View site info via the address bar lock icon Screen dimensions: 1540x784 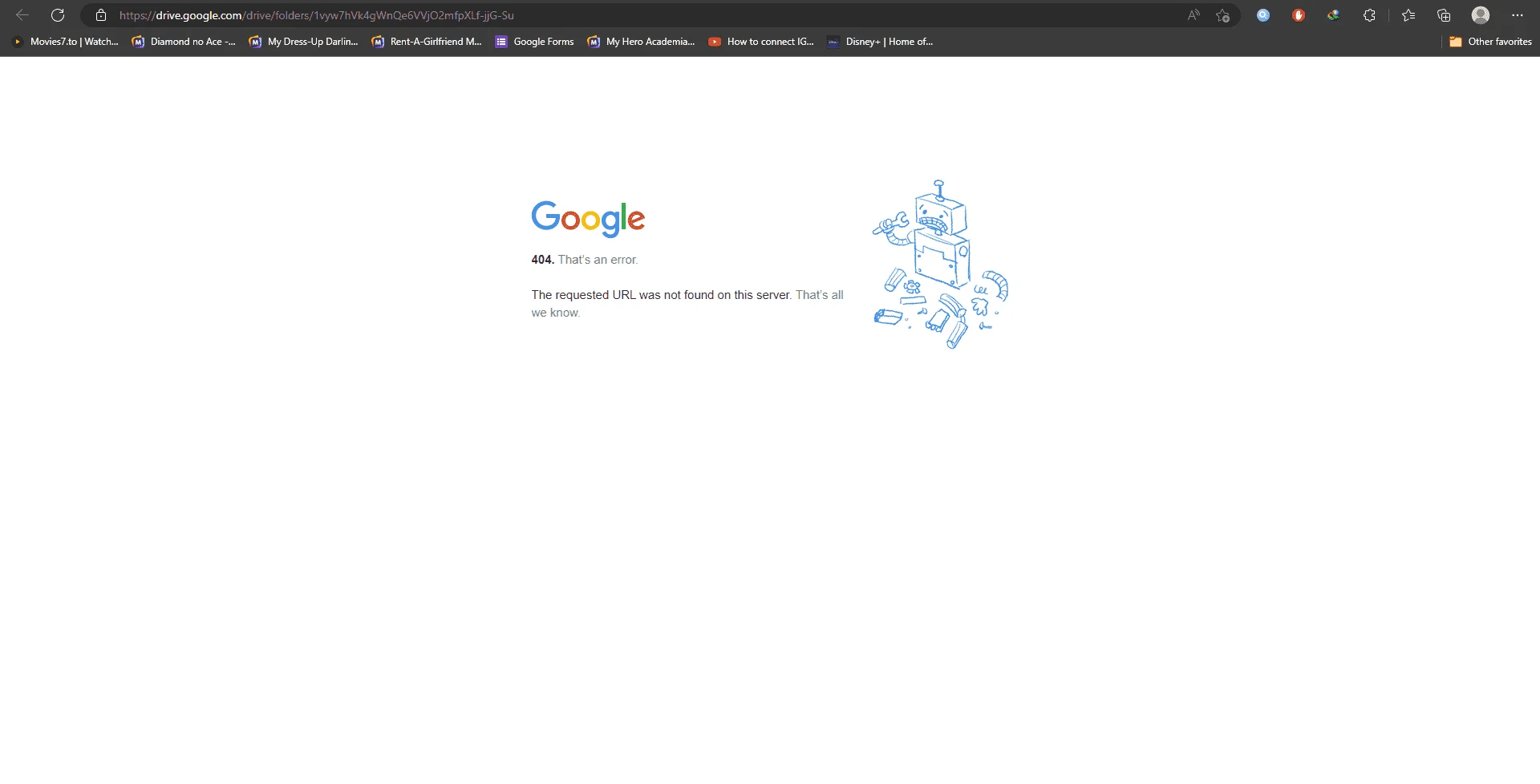tap(101, 15)
